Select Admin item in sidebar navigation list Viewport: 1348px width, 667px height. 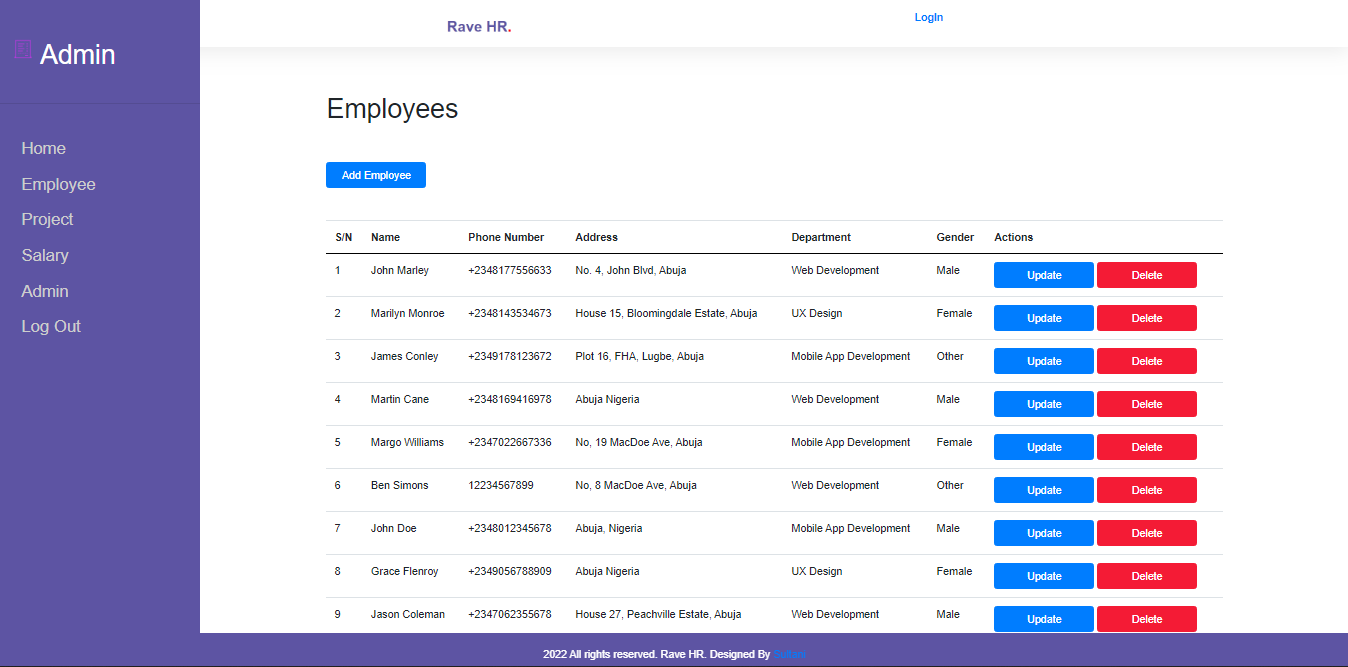45,292
